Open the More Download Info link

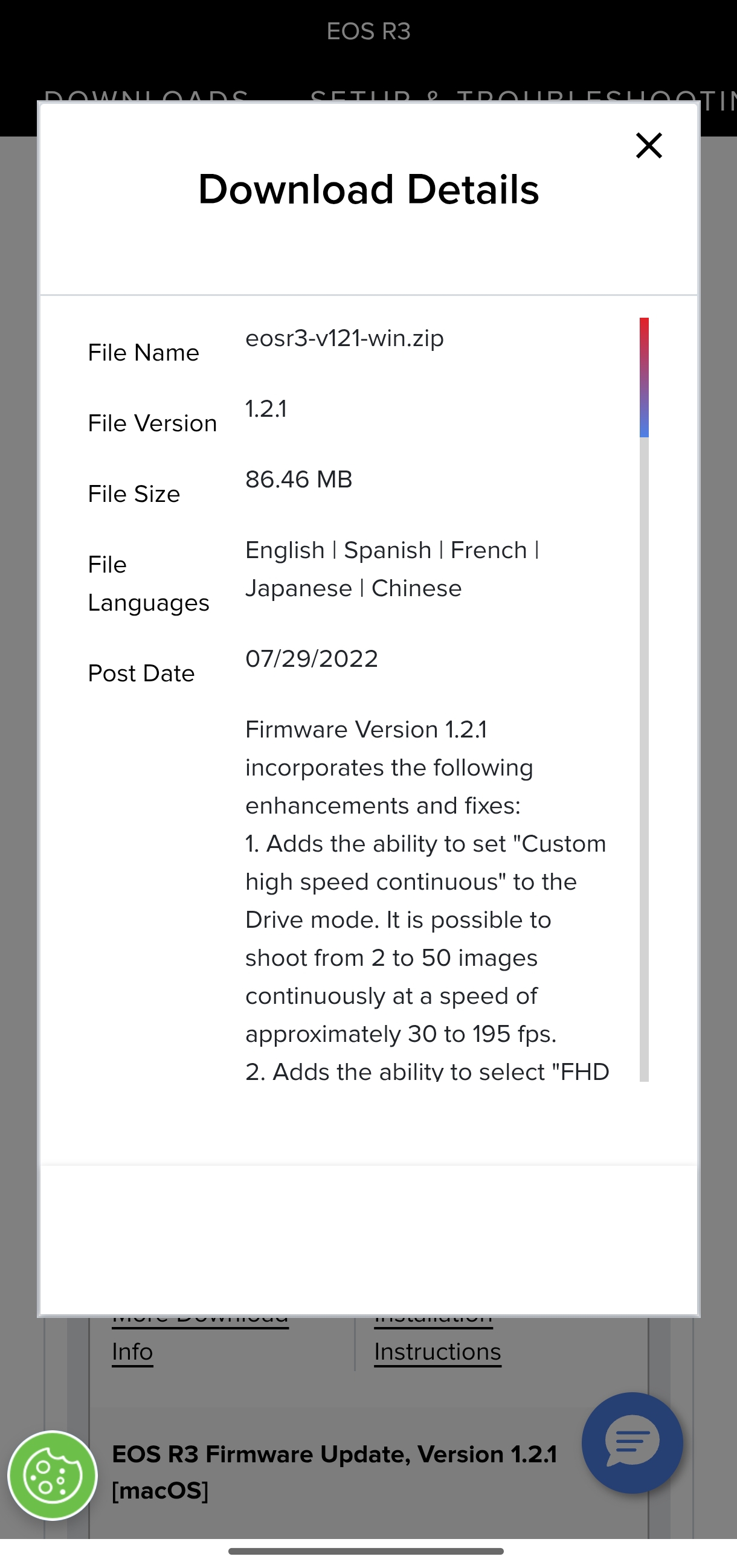point(133,1351)
